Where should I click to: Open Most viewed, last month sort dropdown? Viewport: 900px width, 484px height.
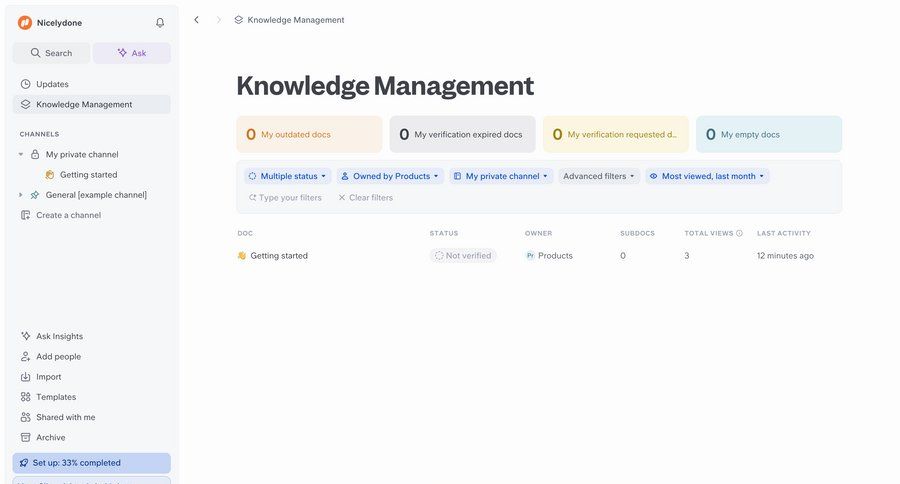707,176
